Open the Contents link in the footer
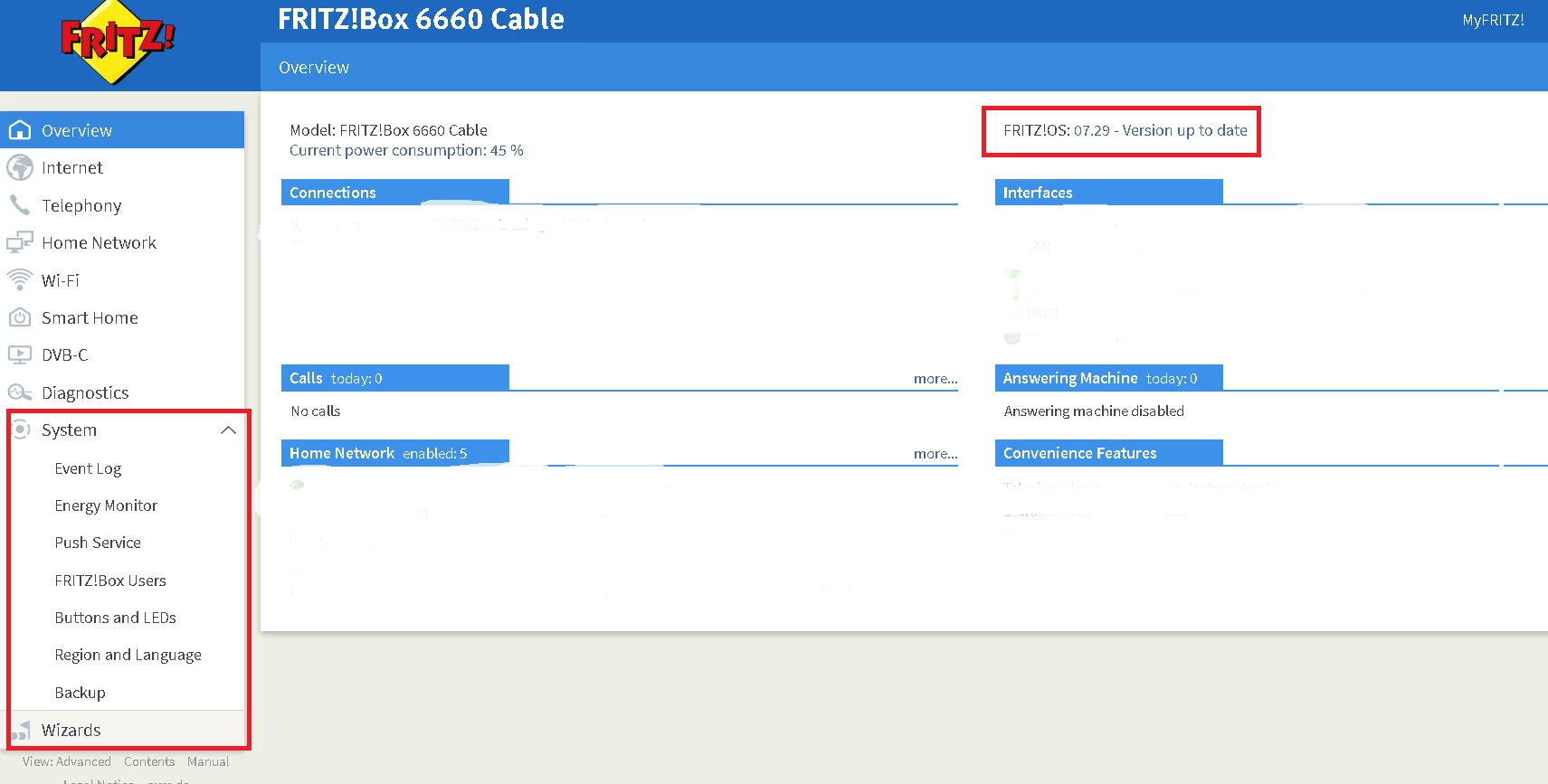This screenshot has height=784, width=1548. pos(149,761)
